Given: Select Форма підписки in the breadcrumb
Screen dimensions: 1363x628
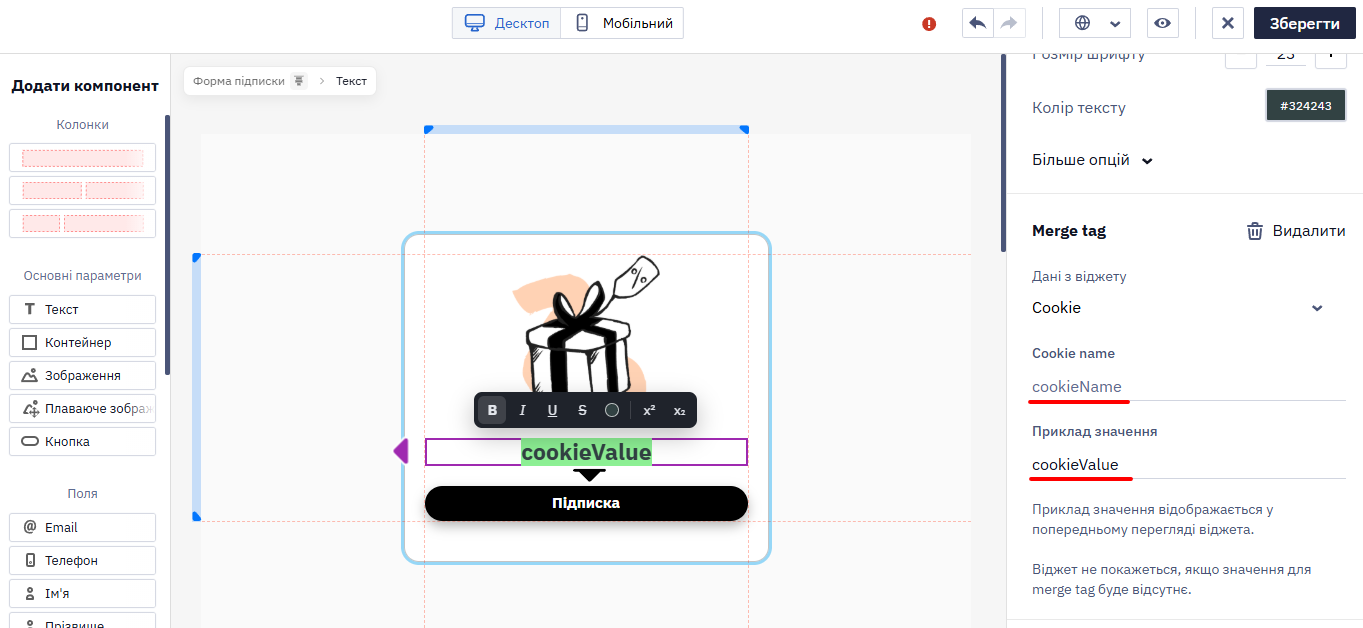Looking at the screenshot, I should [x=239, y=81].
